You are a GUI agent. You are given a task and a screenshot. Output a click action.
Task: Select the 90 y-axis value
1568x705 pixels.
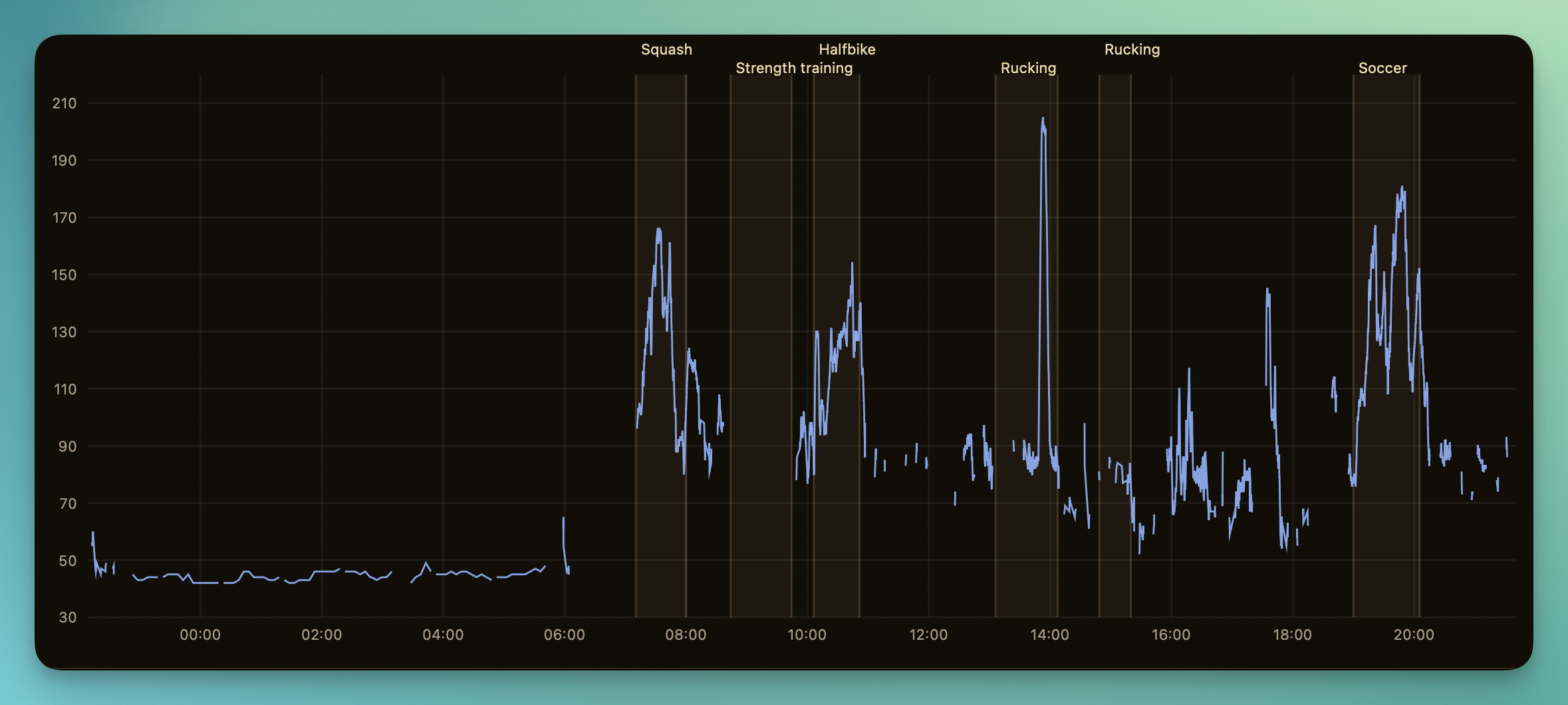tap(67, 446)
